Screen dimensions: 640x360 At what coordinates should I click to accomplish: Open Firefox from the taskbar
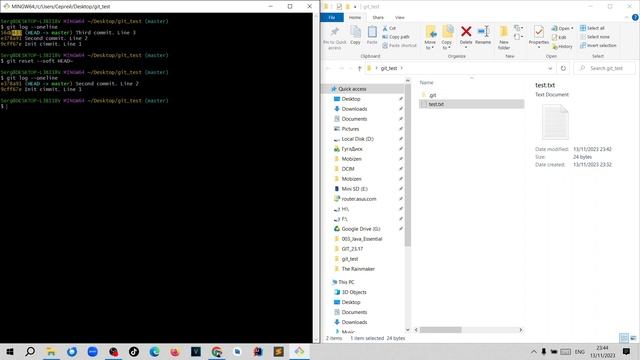(175, 351)
